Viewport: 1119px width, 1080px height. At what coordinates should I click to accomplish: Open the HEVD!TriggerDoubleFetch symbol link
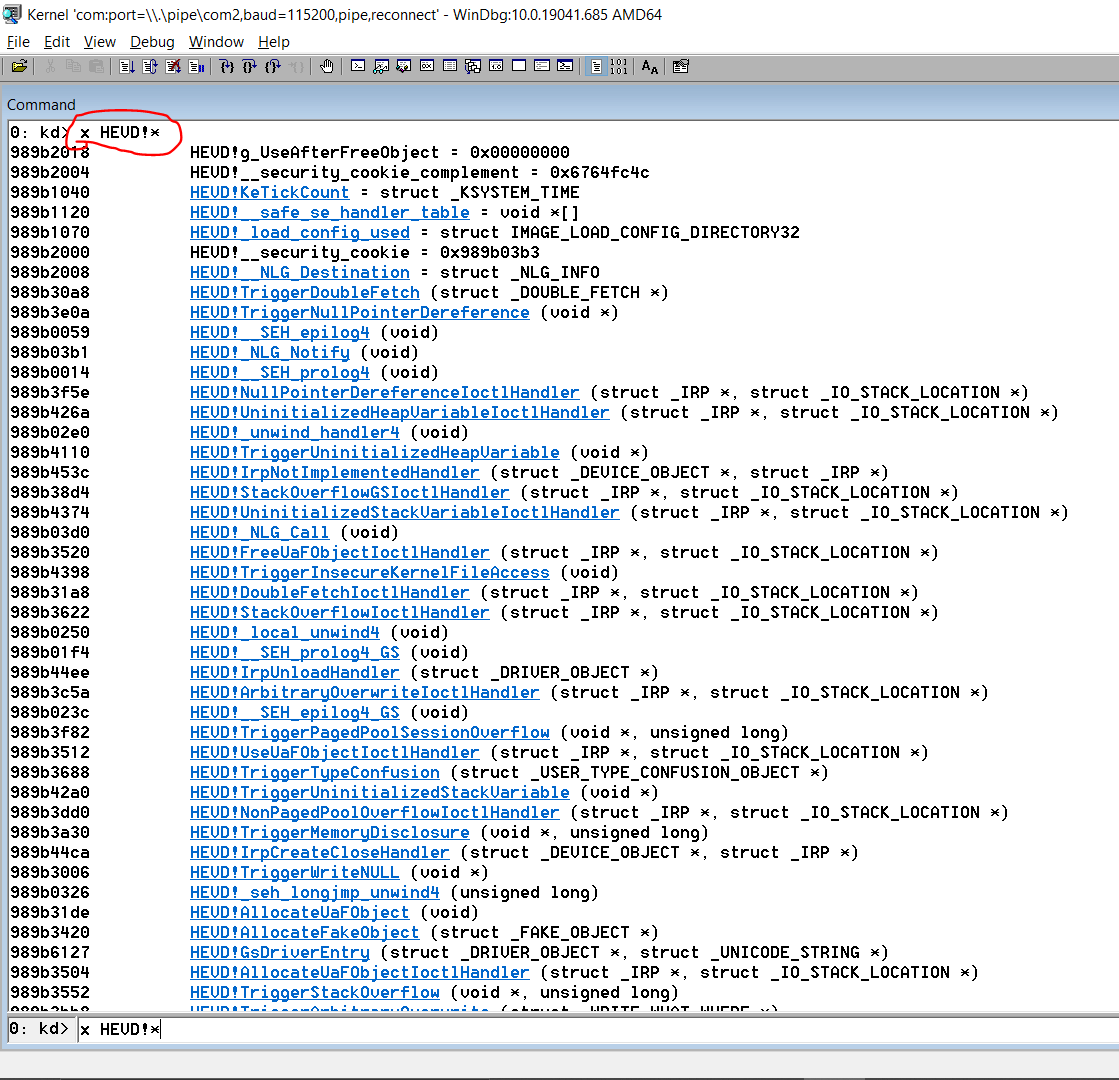(x=305, y=293)
